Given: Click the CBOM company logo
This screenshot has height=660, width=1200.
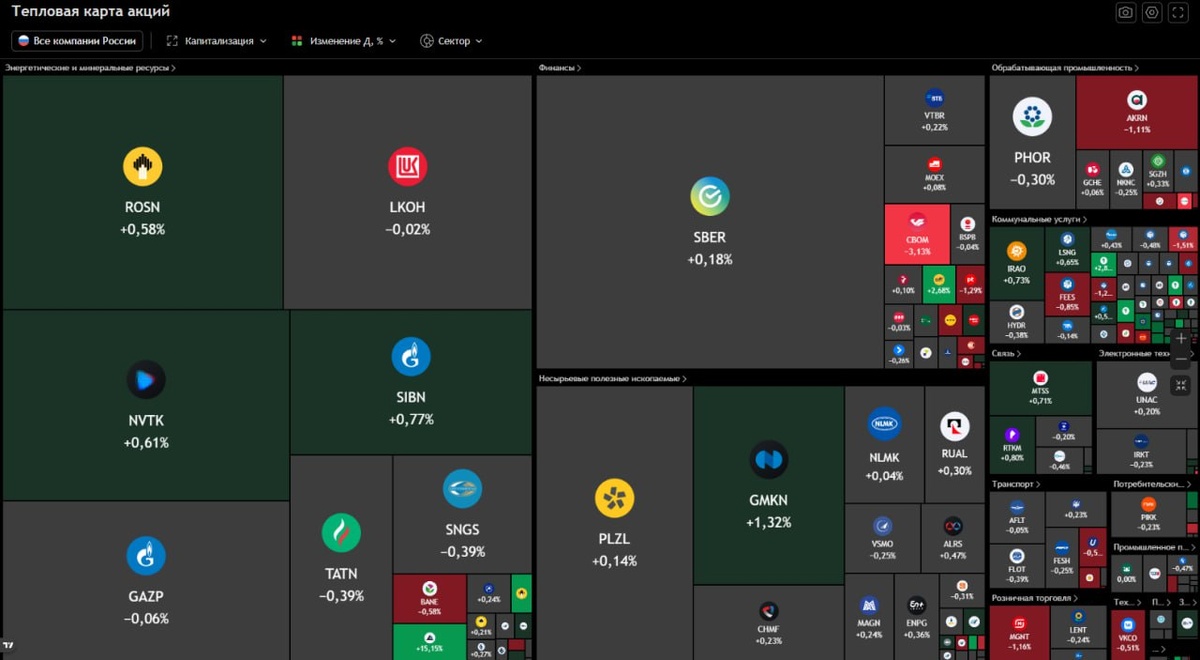Looking at the screenshot, I should click(917, 223).
